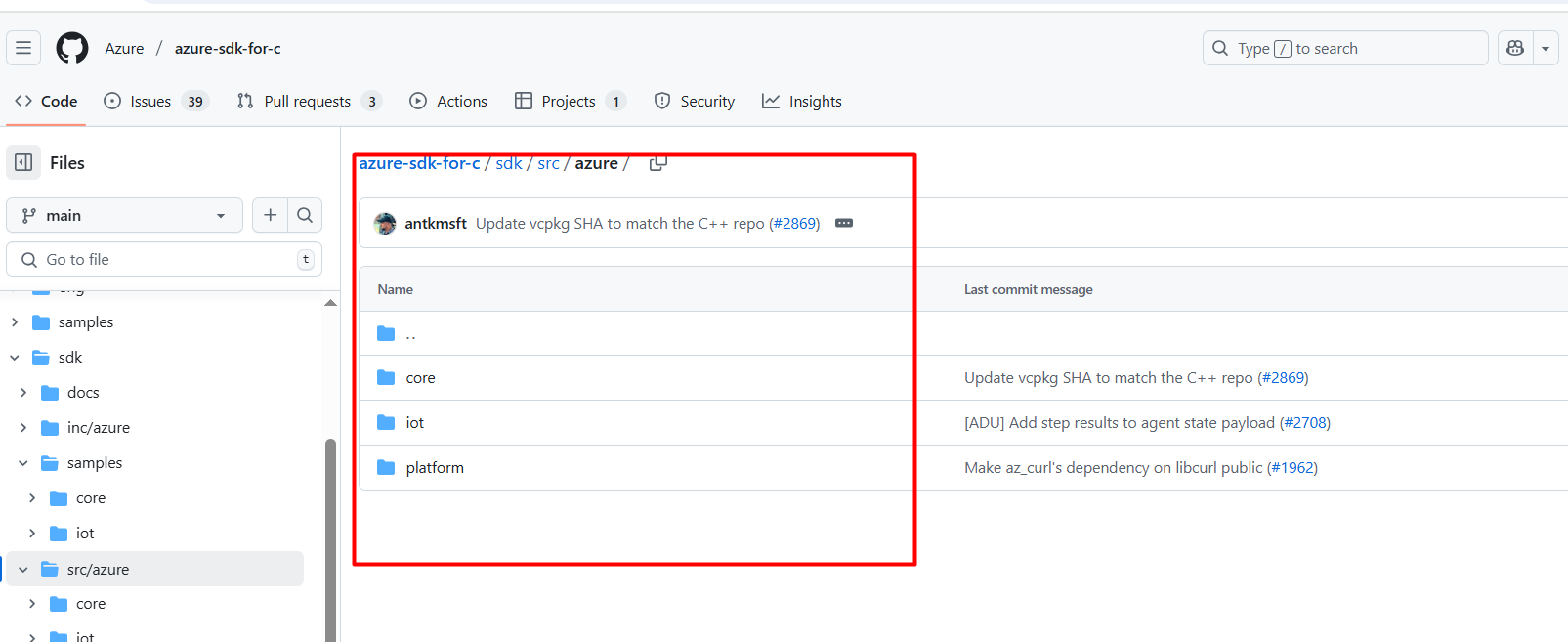Switch to the Security tab
This screenshot has width=1568, height=642.
pyautogui.click(x=695, y=101)
